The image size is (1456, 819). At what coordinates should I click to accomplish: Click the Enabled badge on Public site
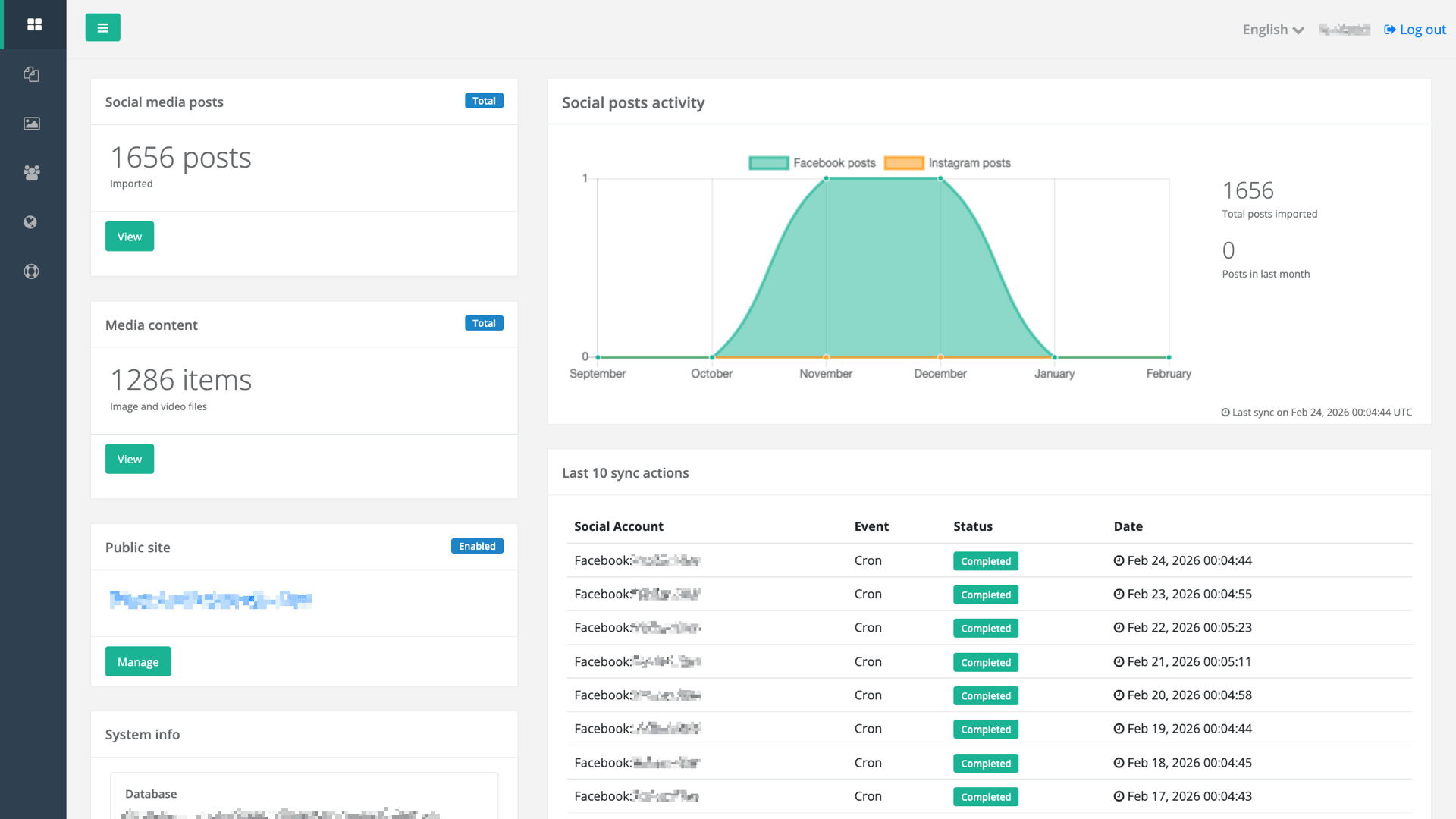pos(477,546)
